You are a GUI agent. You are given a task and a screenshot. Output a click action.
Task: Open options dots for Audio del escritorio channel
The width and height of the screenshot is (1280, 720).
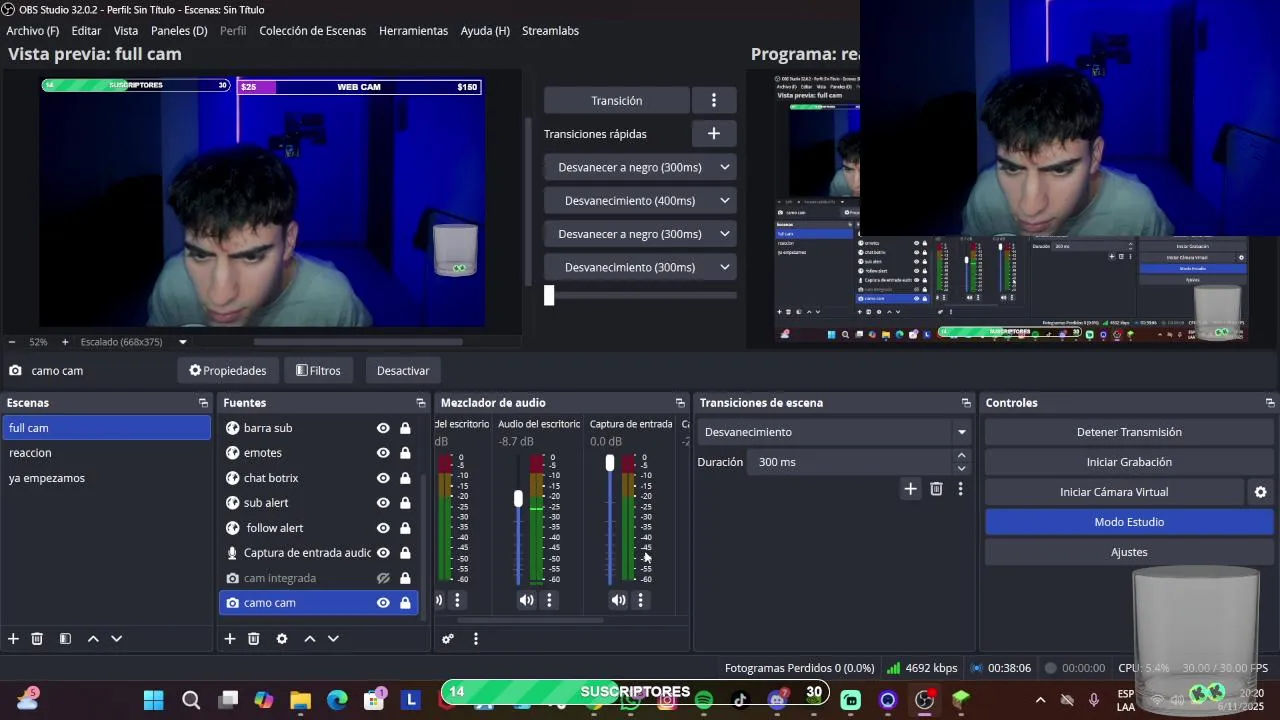click(x=549, y=600)
